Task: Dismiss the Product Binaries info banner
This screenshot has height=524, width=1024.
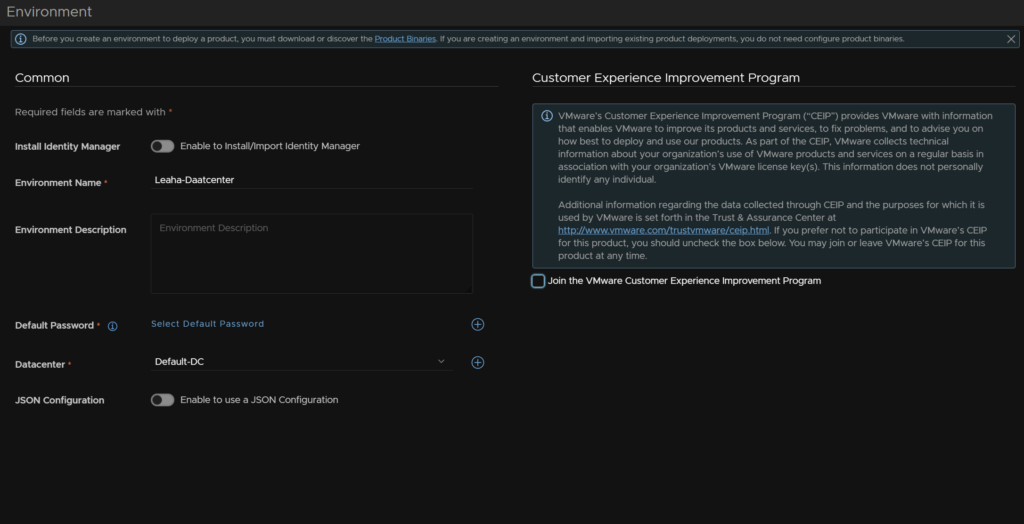Action: 1011,39
